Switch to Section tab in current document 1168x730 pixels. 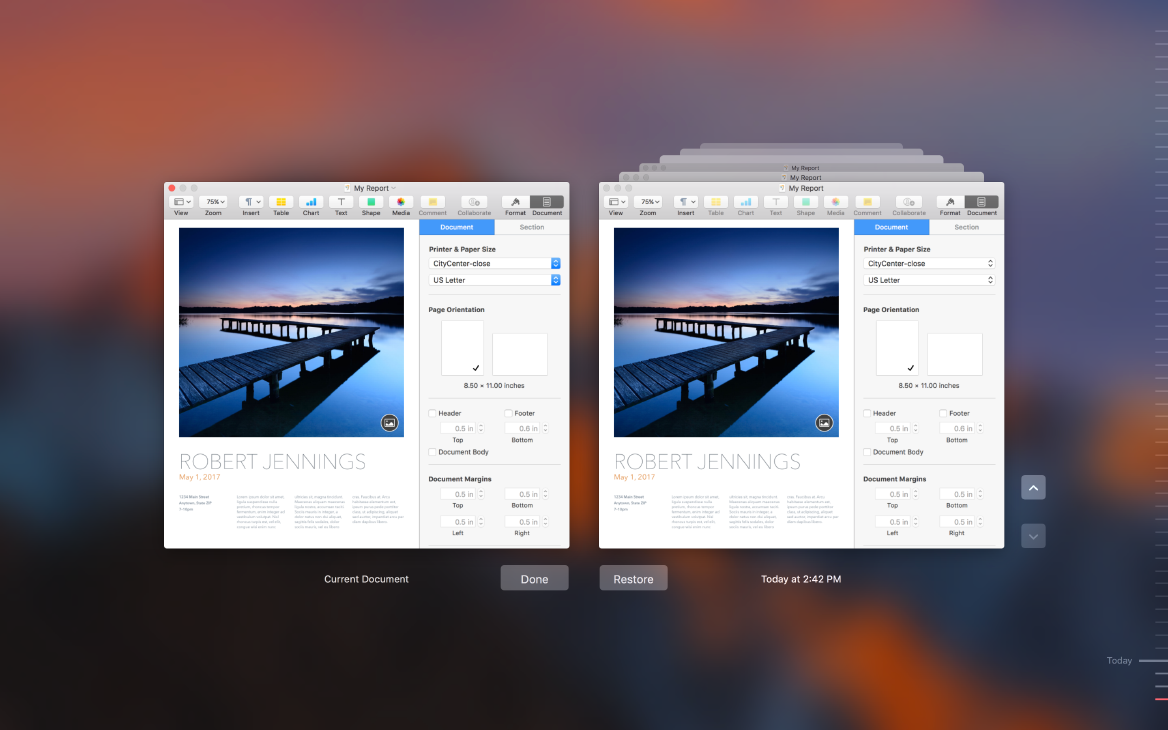point(532,227)
